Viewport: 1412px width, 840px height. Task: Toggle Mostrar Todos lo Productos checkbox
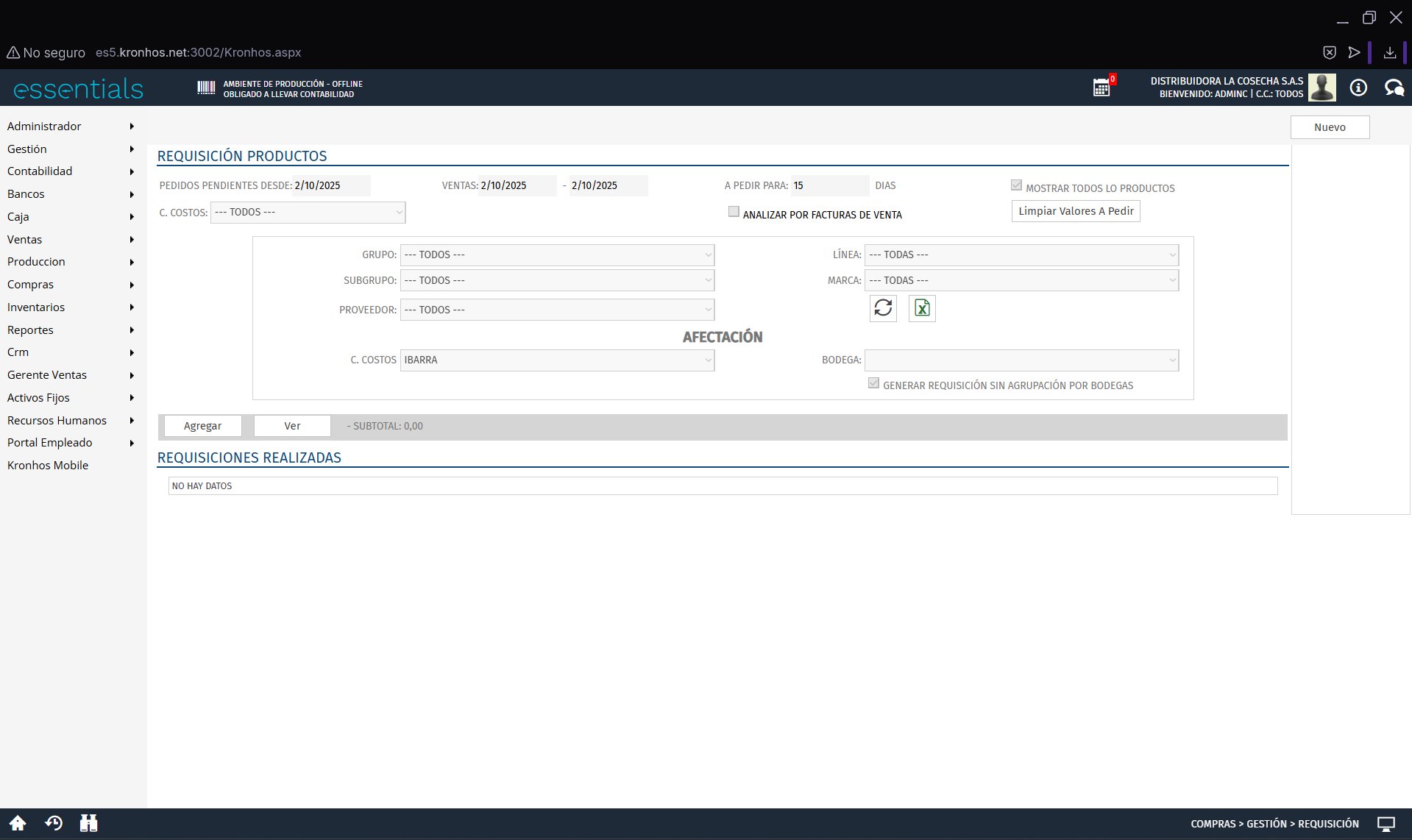point(1016,185)
